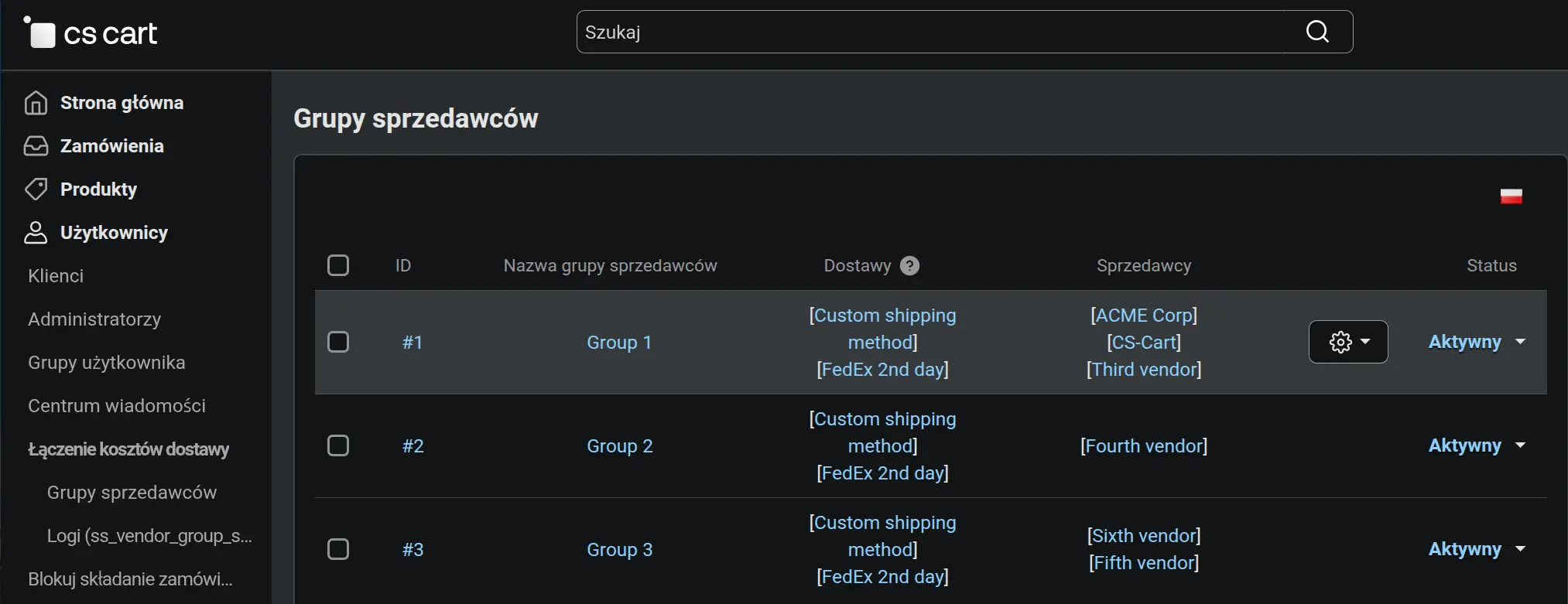The image size is (1568, 604).
Task: Click [FedEx 2nd day] in Group 3 row
Action: point(882,577)
